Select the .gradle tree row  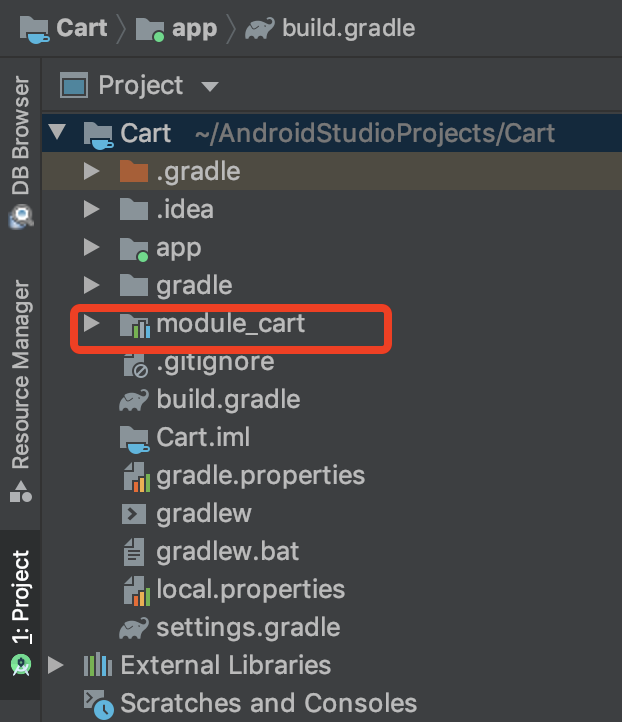click(331, 171)
